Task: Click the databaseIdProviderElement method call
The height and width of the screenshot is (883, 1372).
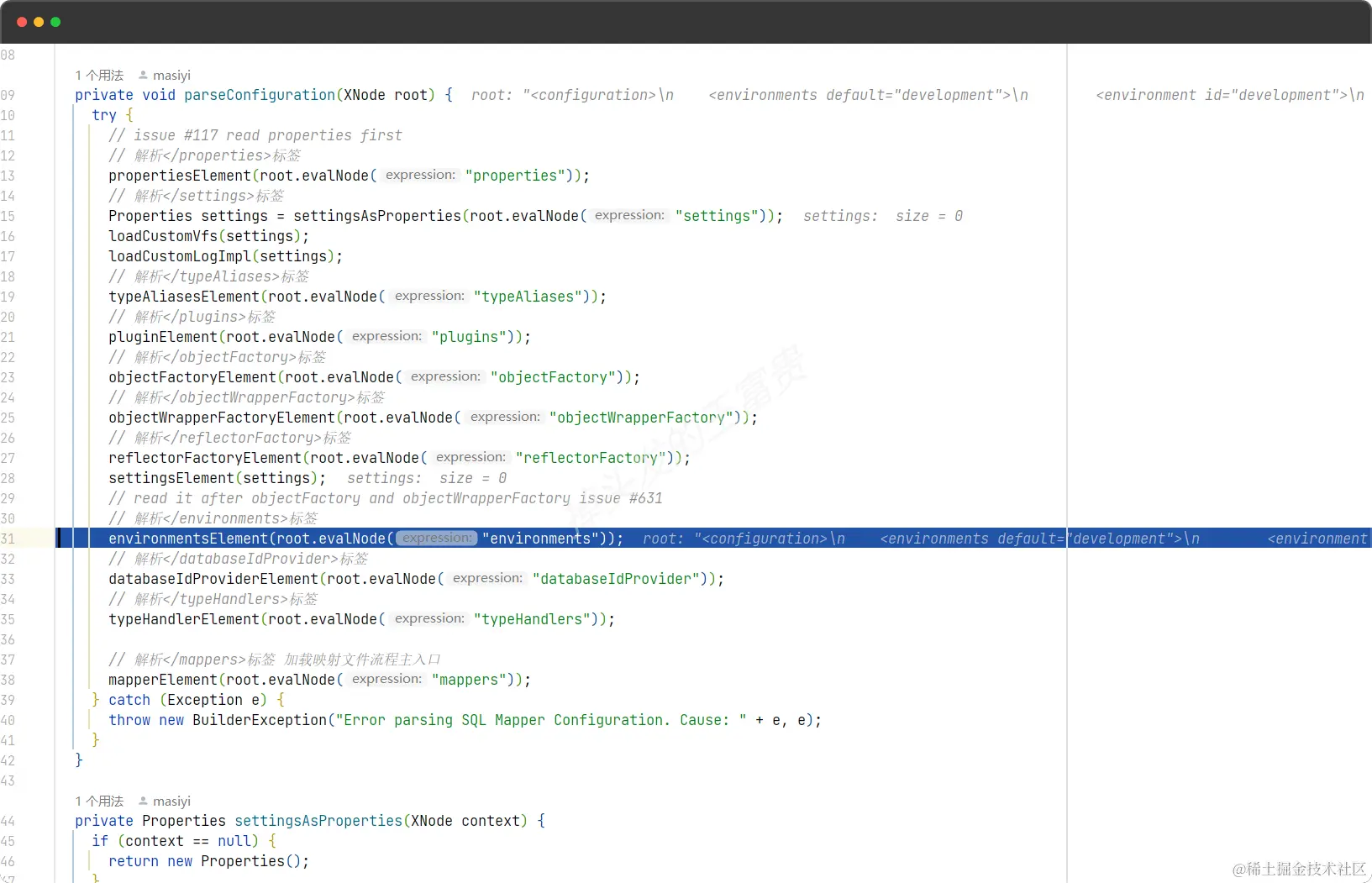Action: click(213, 579)
